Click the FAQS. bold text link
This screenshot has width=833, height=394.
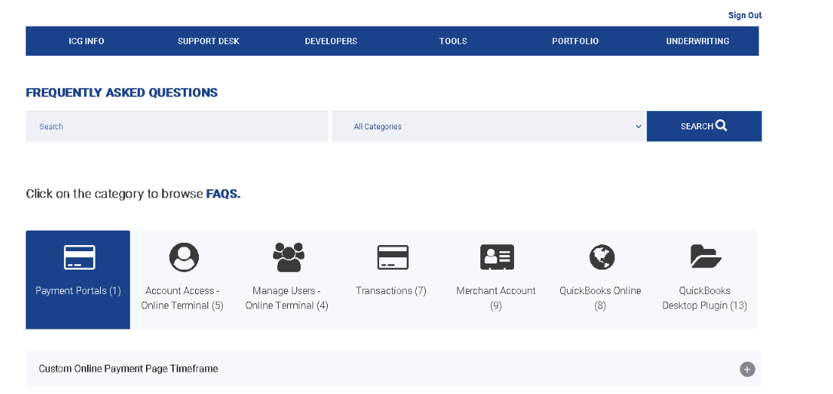[x=223, y=194]
